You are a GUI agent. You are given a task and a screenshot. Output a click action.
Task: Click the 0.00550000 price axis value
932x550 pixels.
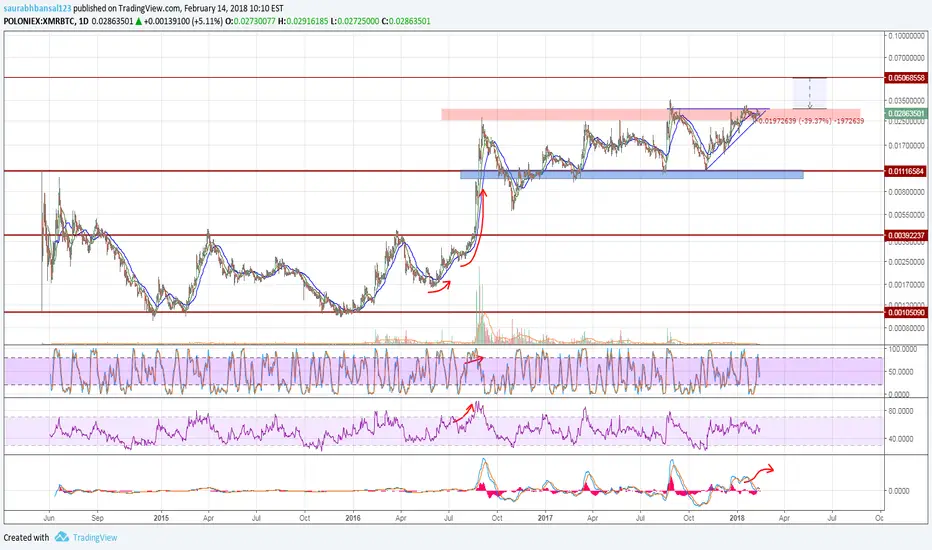click(x=907, y=215)
